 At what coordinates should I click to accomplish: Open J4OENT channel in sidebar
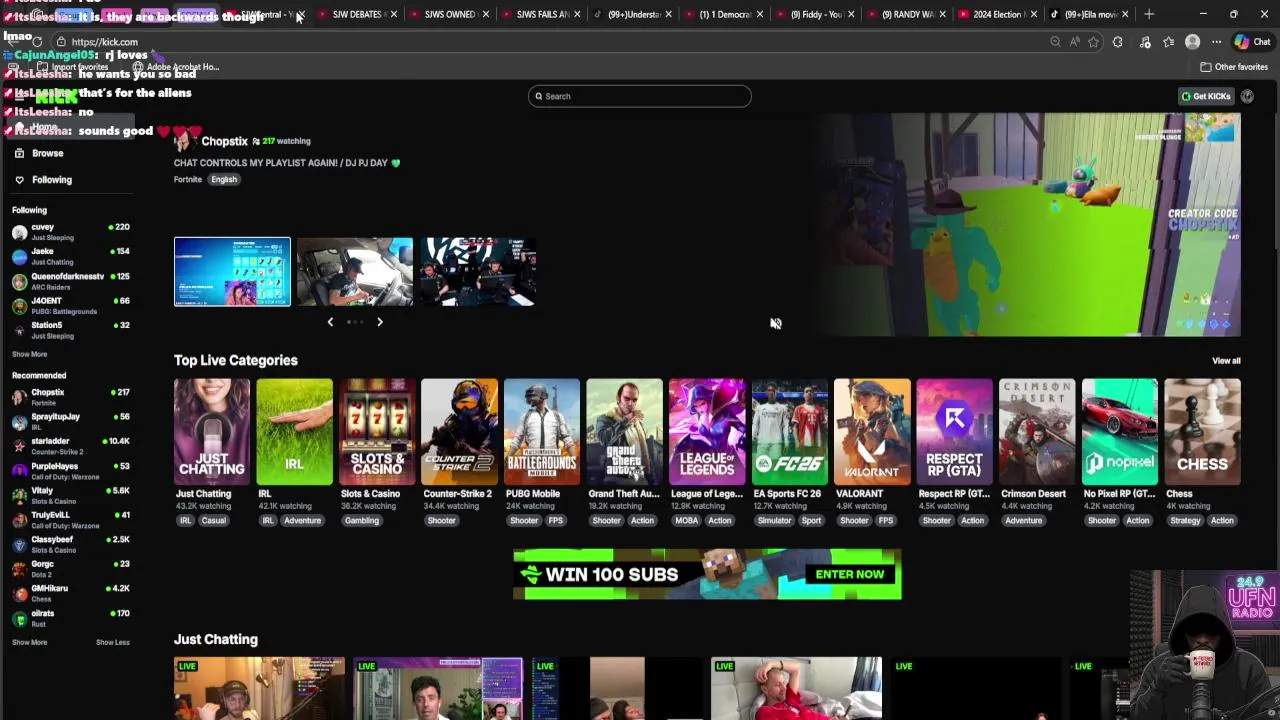pyautogui.click(x=70, y=305)
